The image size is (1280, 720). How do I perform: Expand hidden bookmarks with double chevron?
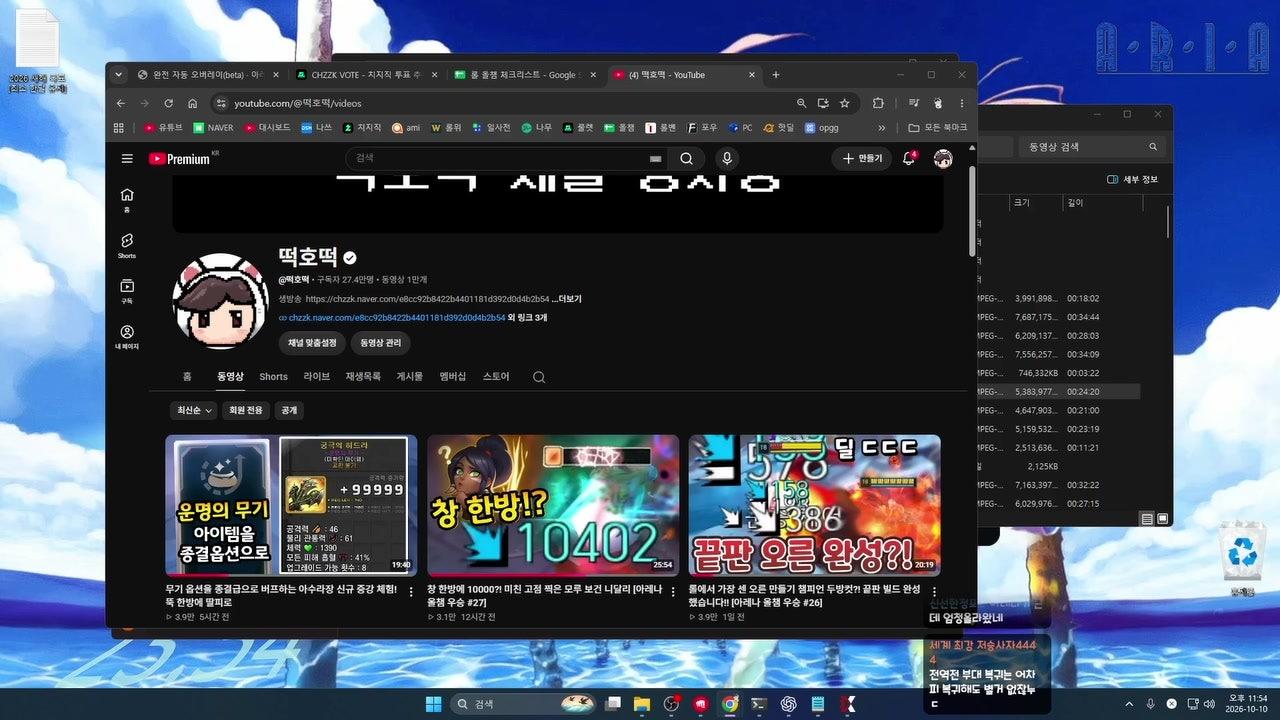click(881, 128)
